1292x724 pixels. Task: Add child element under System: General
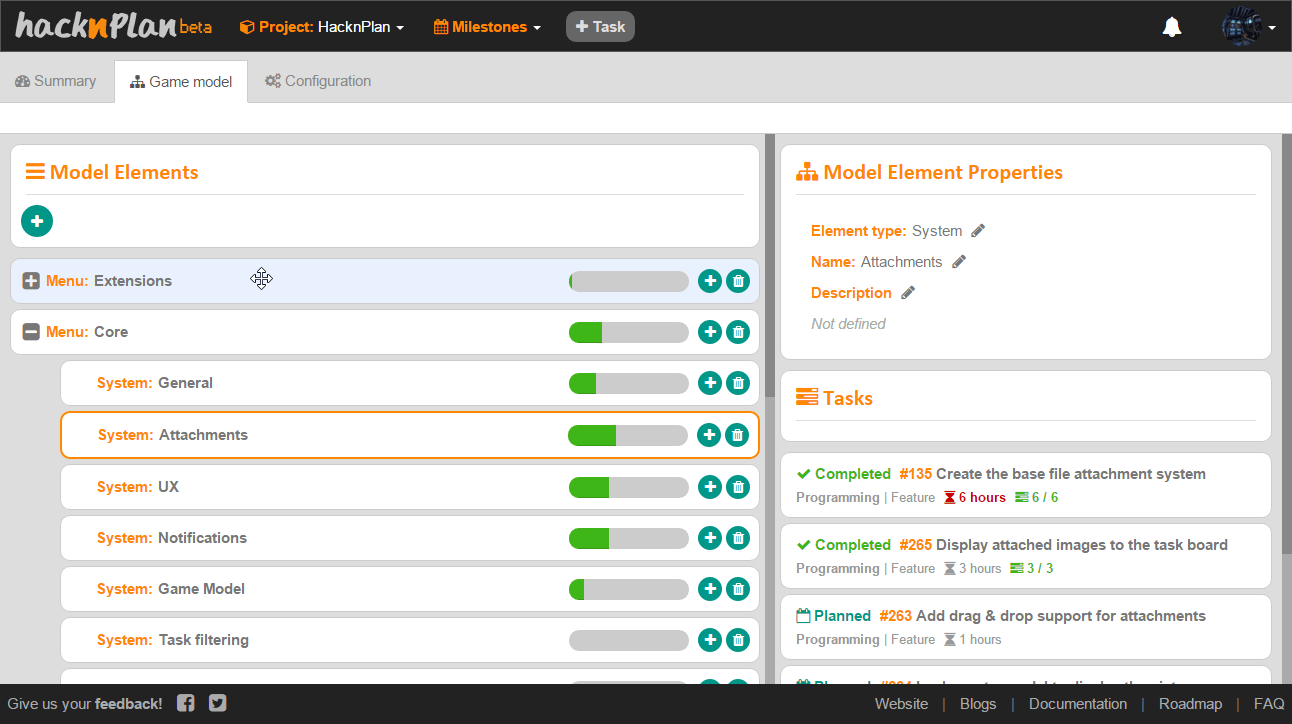coord(709,383)
